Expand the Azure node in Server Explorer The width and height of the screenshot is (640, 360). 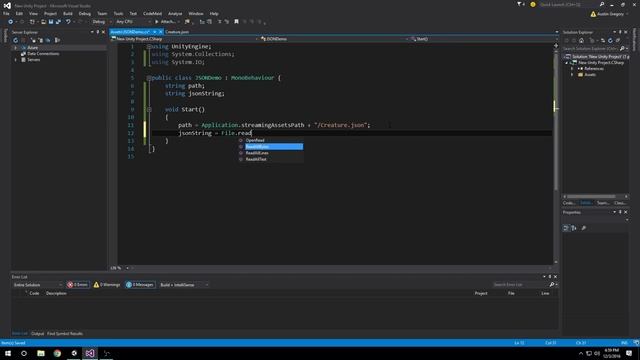pyautogui.click(x=16, y=48)
